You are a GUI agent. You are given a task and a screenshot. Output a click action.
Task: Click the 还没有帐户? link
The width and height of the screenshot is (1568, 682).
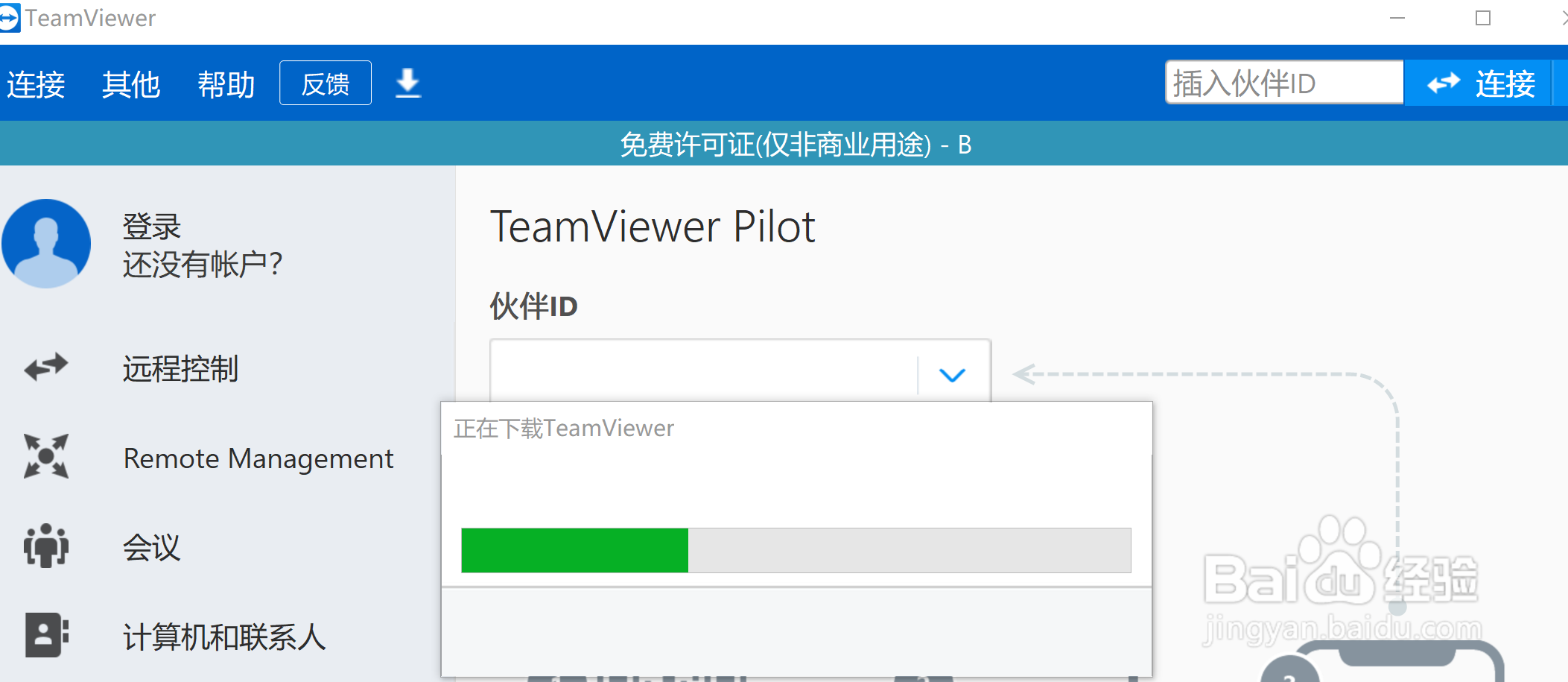(203, 265)
